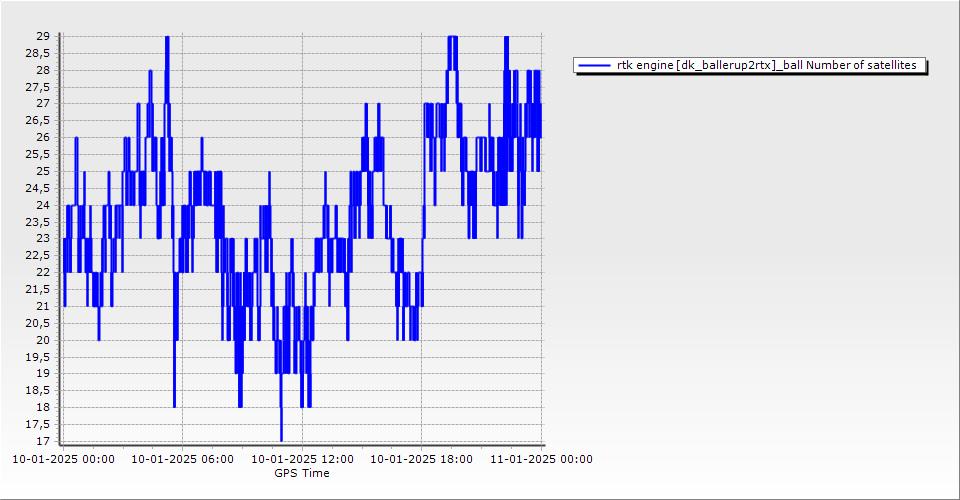Select the 20 value on the y-axis
Viewport: 960px width, 500px height.
[43, 340]
